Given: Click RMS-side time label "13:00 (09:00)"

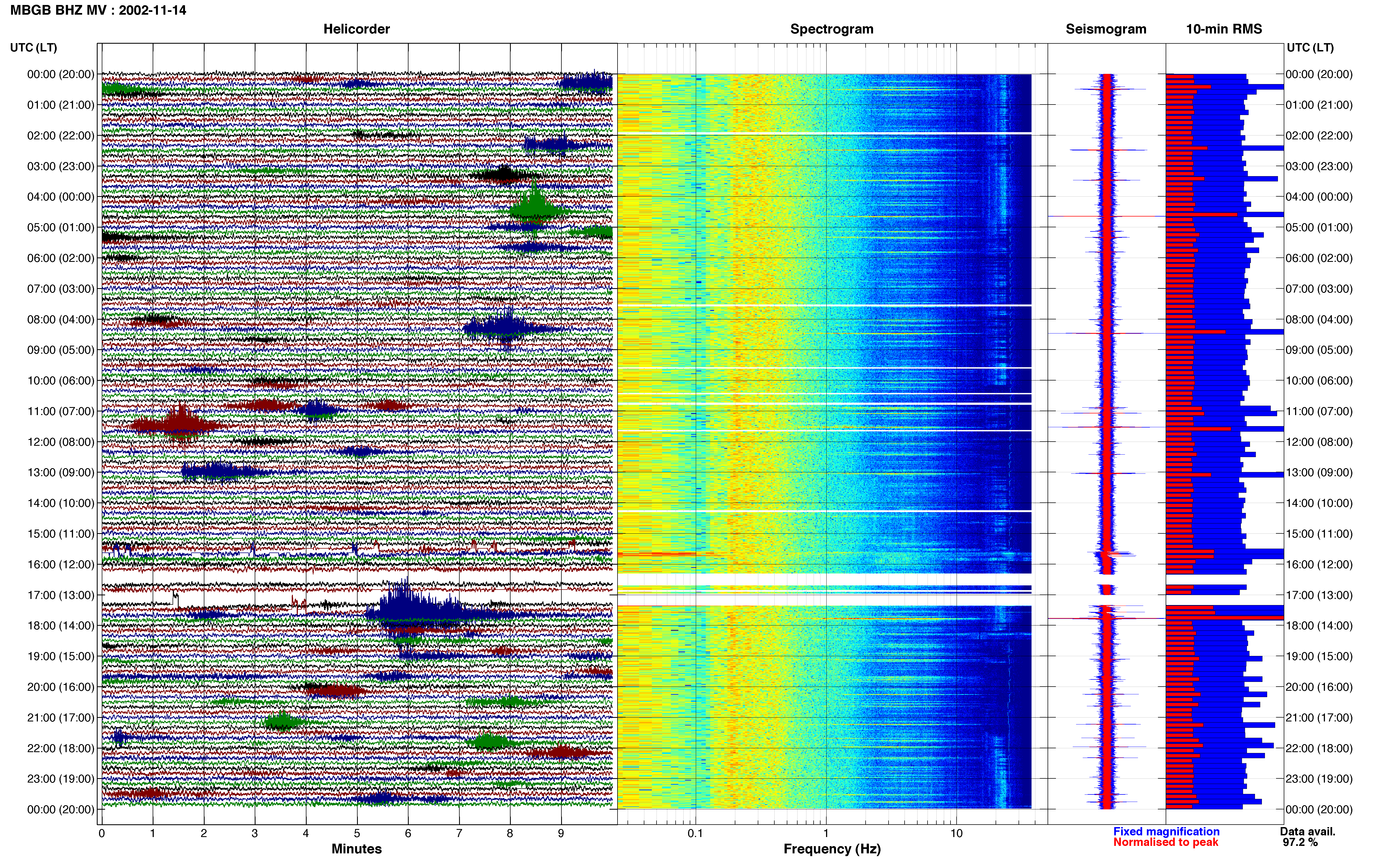Looking at the screenshot, I should click(1319, 473).
